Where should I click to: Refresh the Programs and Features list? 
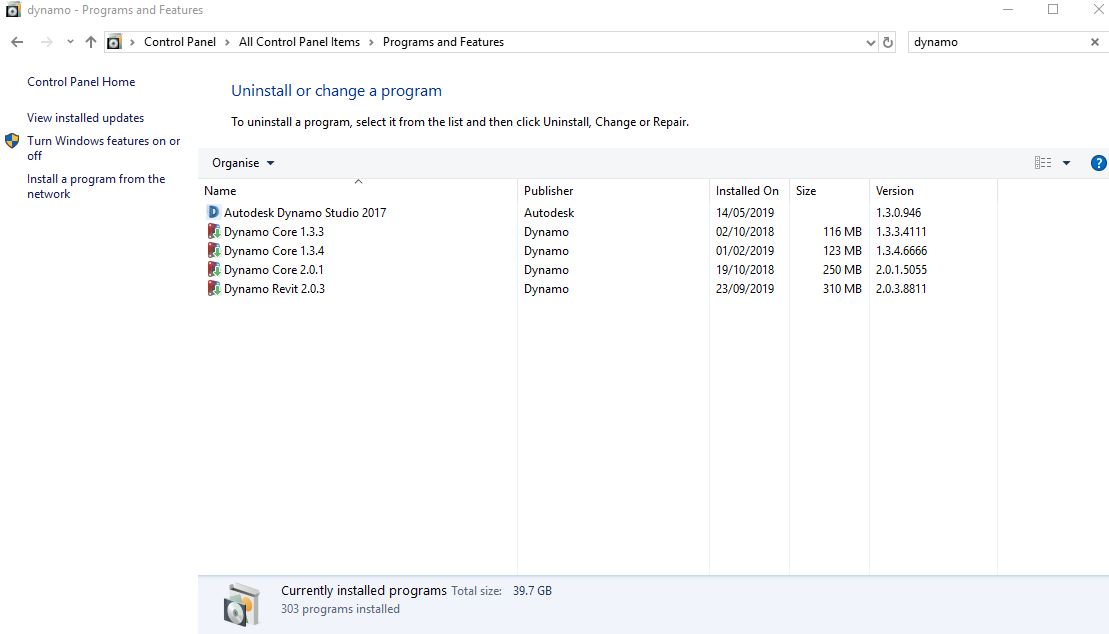tap(888, 42)
